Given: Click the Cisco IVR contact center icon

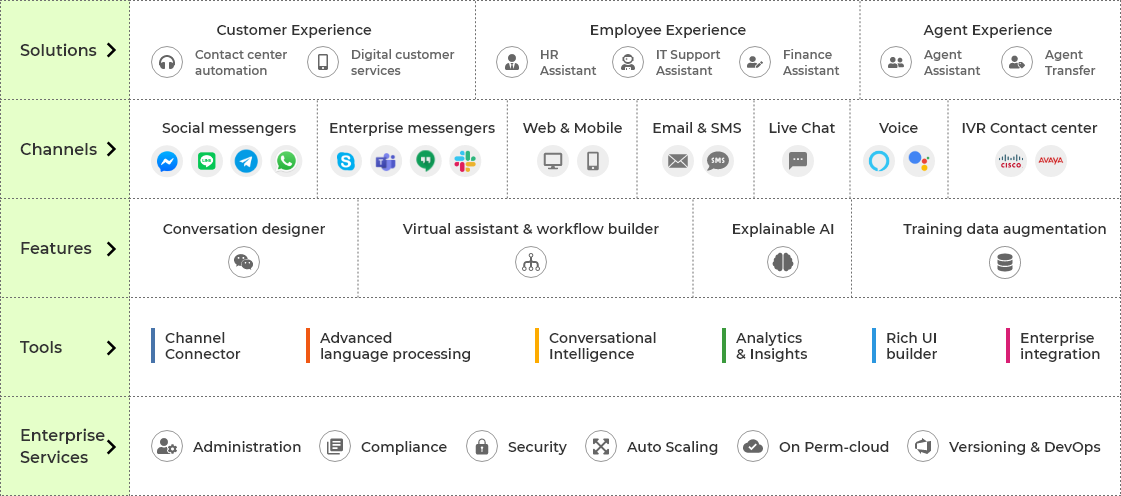Looking at the screenshot, I should point(1011,161).
